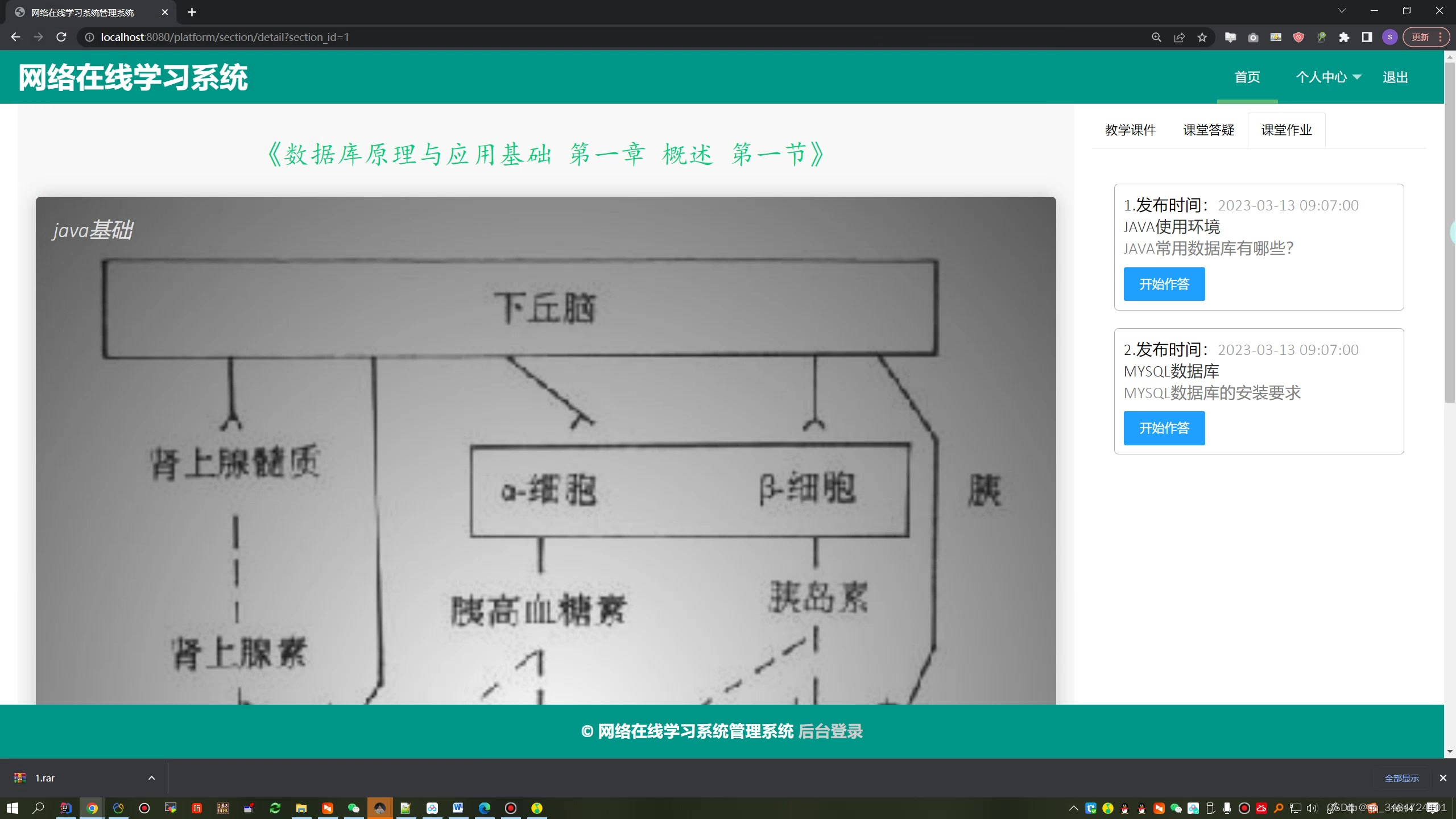Image resolution: width=1456 pixels, height=819 pixels.
Task: Open WeChat from the taskbar
Action: pyautogui.click(x=353, y=808)
